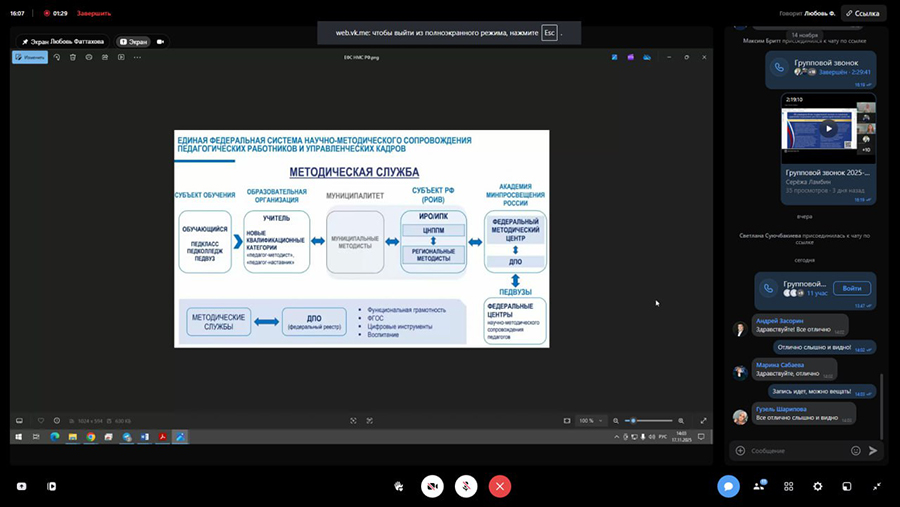Turn on the camera
The height and width of the screenshot is (507, 900).
click(432, 486)
